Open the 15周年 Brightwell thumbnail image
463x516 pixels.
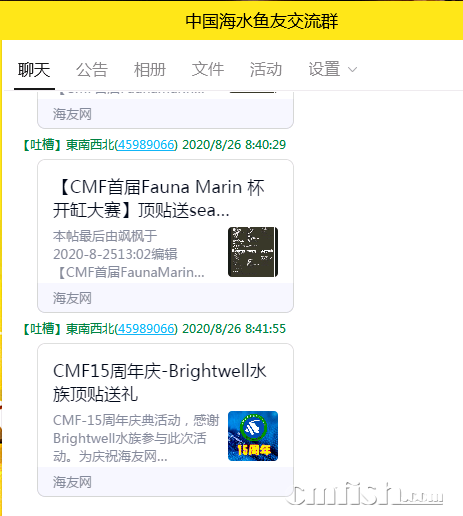click(253, 436)
